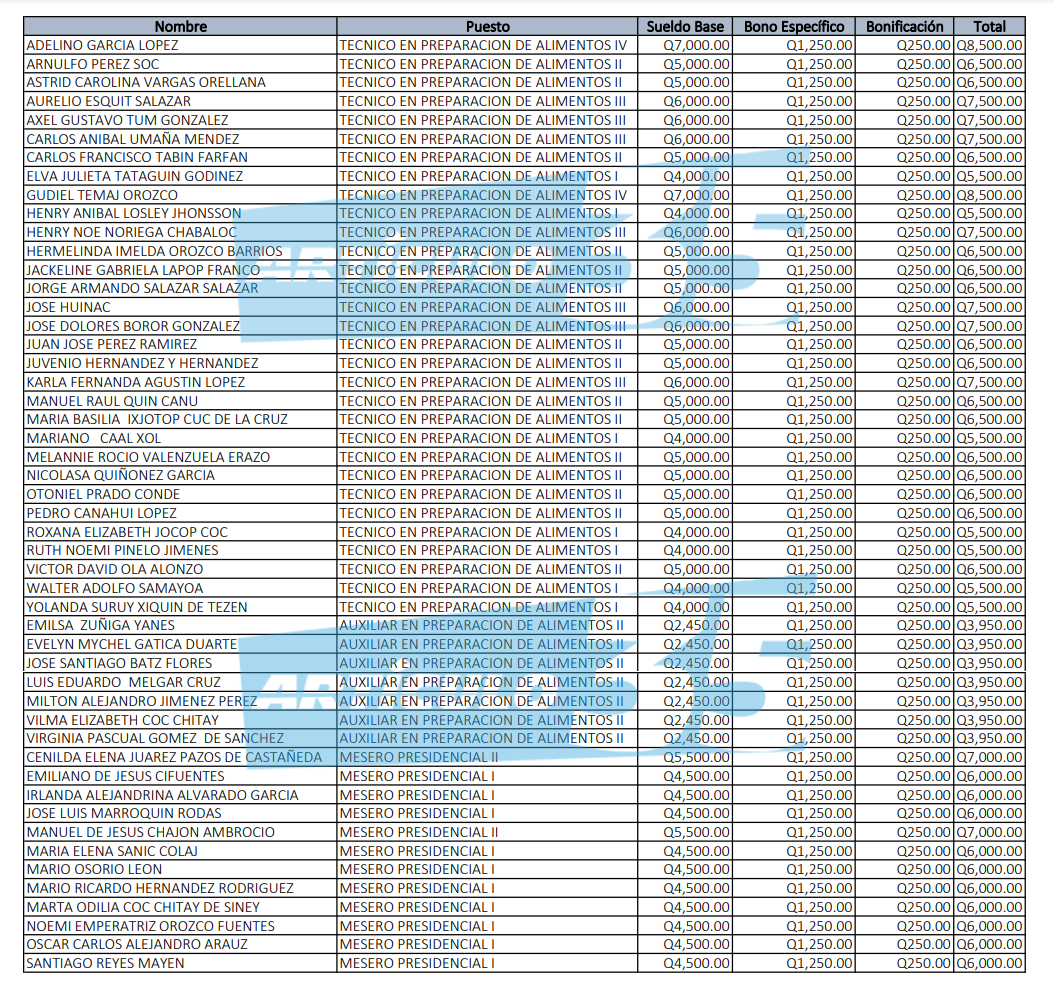Click Puesto of Manuel de Jesus Chajon Ambrocio
The height and width of the screenshot is (995, 1054).
419,832
